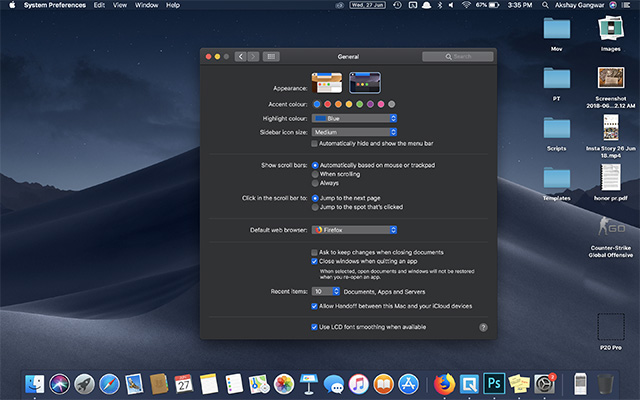The height and width of the screenshot is (400, 640).
Task: Open Photoshop from the Dock
Action: click(x=494, y=384)
